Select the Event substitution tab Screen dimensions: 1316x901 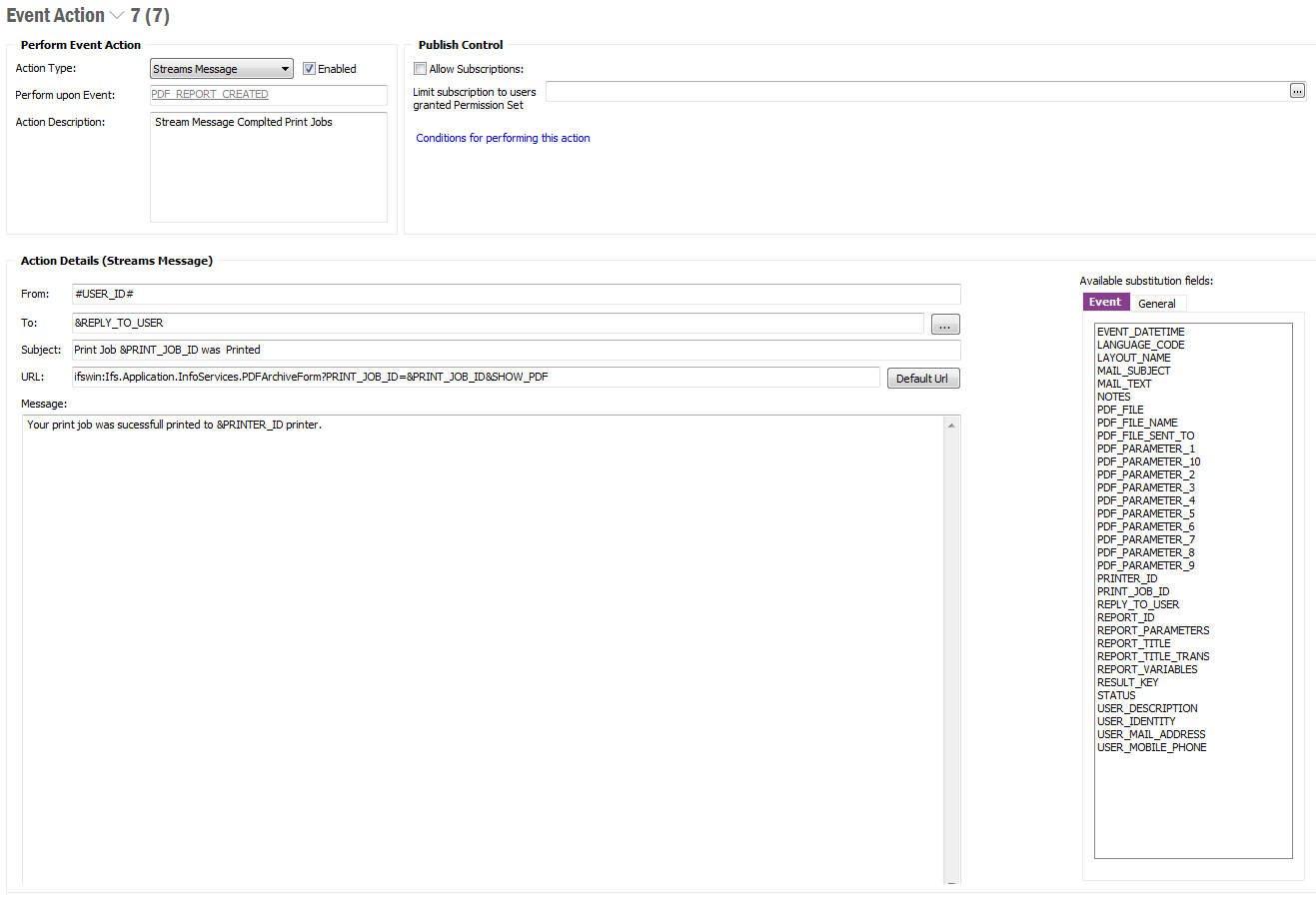(x=1105, y=303)
